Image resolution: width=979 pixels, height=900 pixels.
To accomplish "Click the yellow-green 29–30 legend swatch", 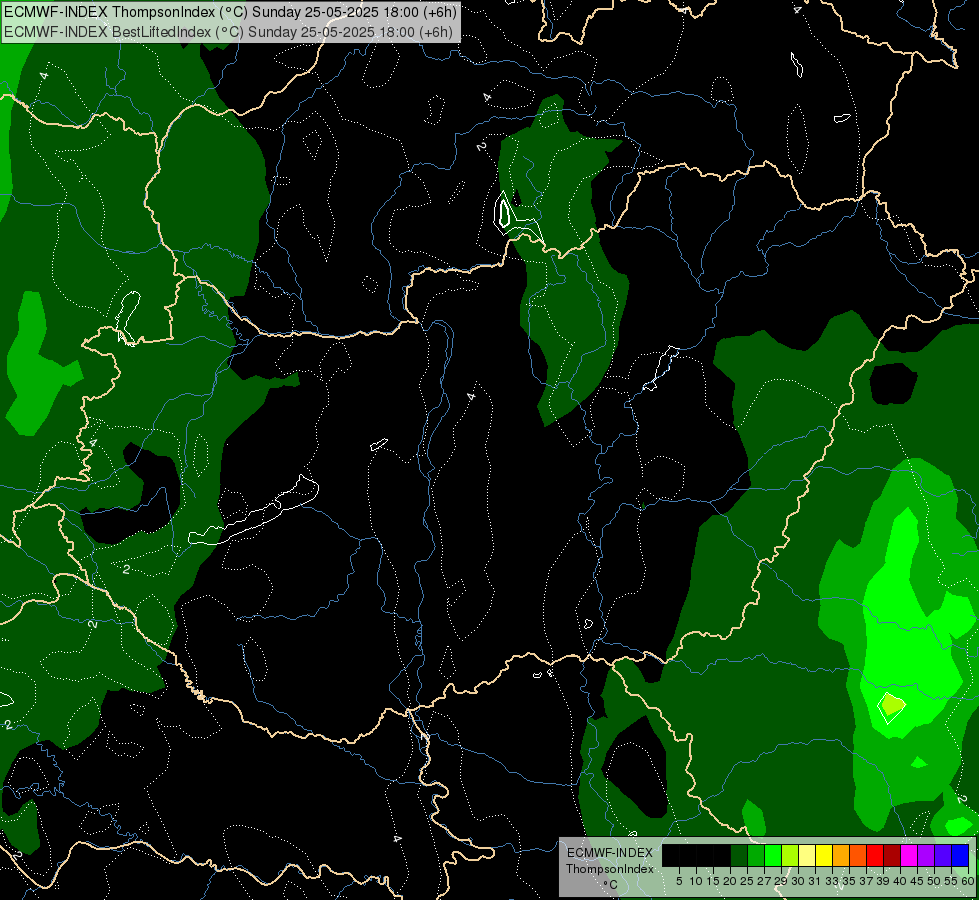I will coord(790,855).
